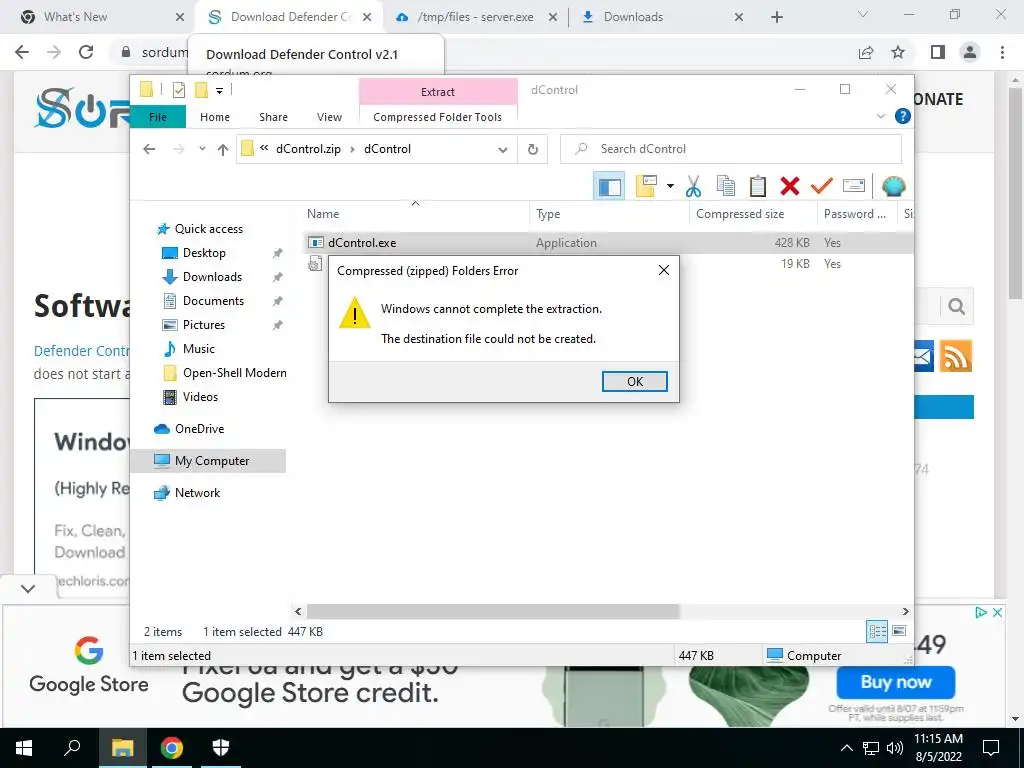Click the Chrome share page icon
This screenshot has width=1024, height=768.
click(866, 52)
